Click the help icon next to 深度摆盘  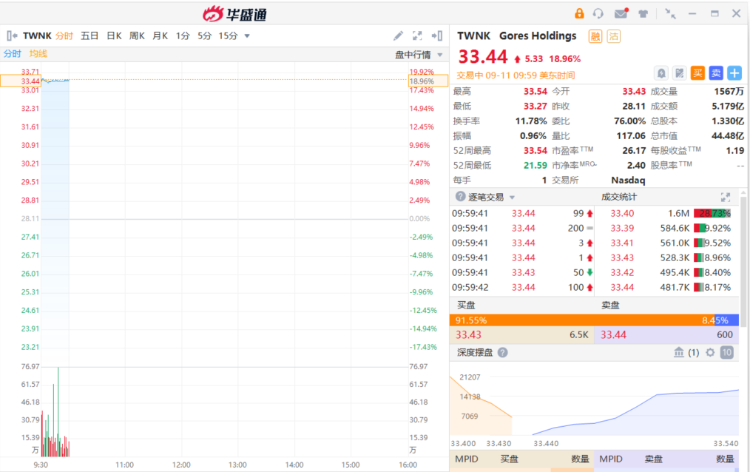tap(502, 352)
